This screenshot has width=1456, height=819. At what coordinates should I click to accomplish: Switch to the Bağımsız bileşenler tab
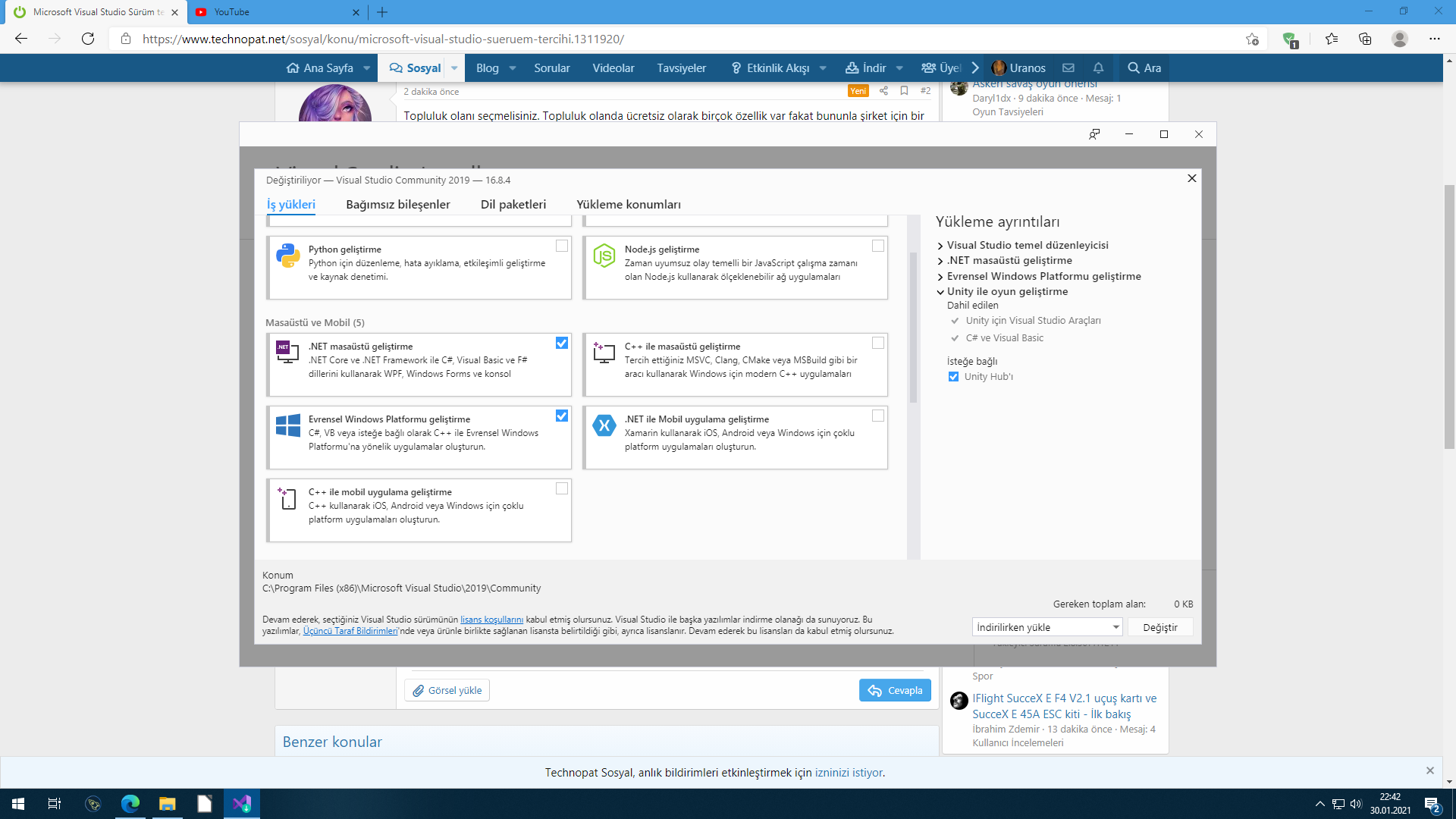pos(397,205)
